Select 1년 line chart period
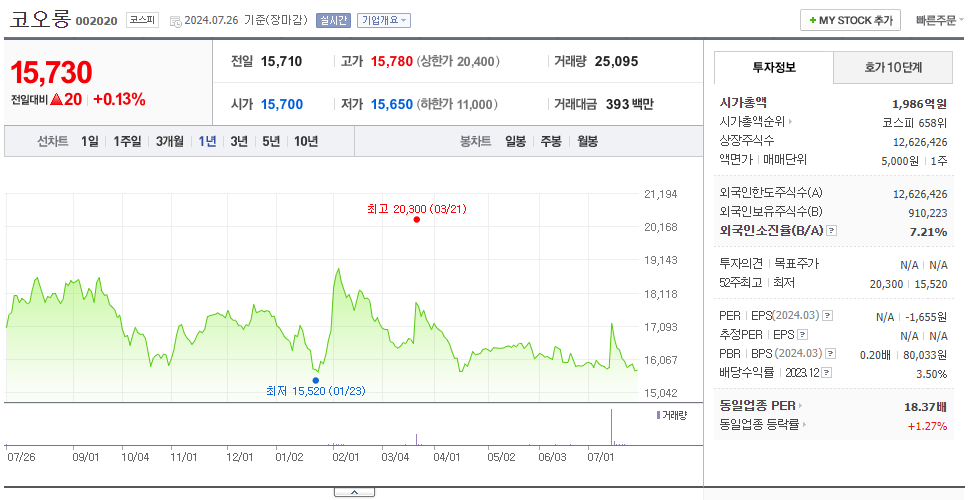The height and width of the screenshot is (500, 968). pos(207,141)
